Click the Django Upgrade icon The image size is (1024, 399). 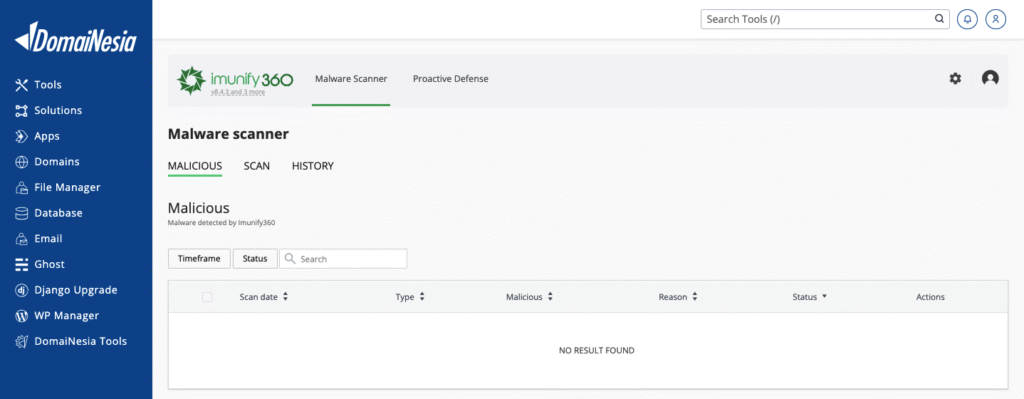22,290
